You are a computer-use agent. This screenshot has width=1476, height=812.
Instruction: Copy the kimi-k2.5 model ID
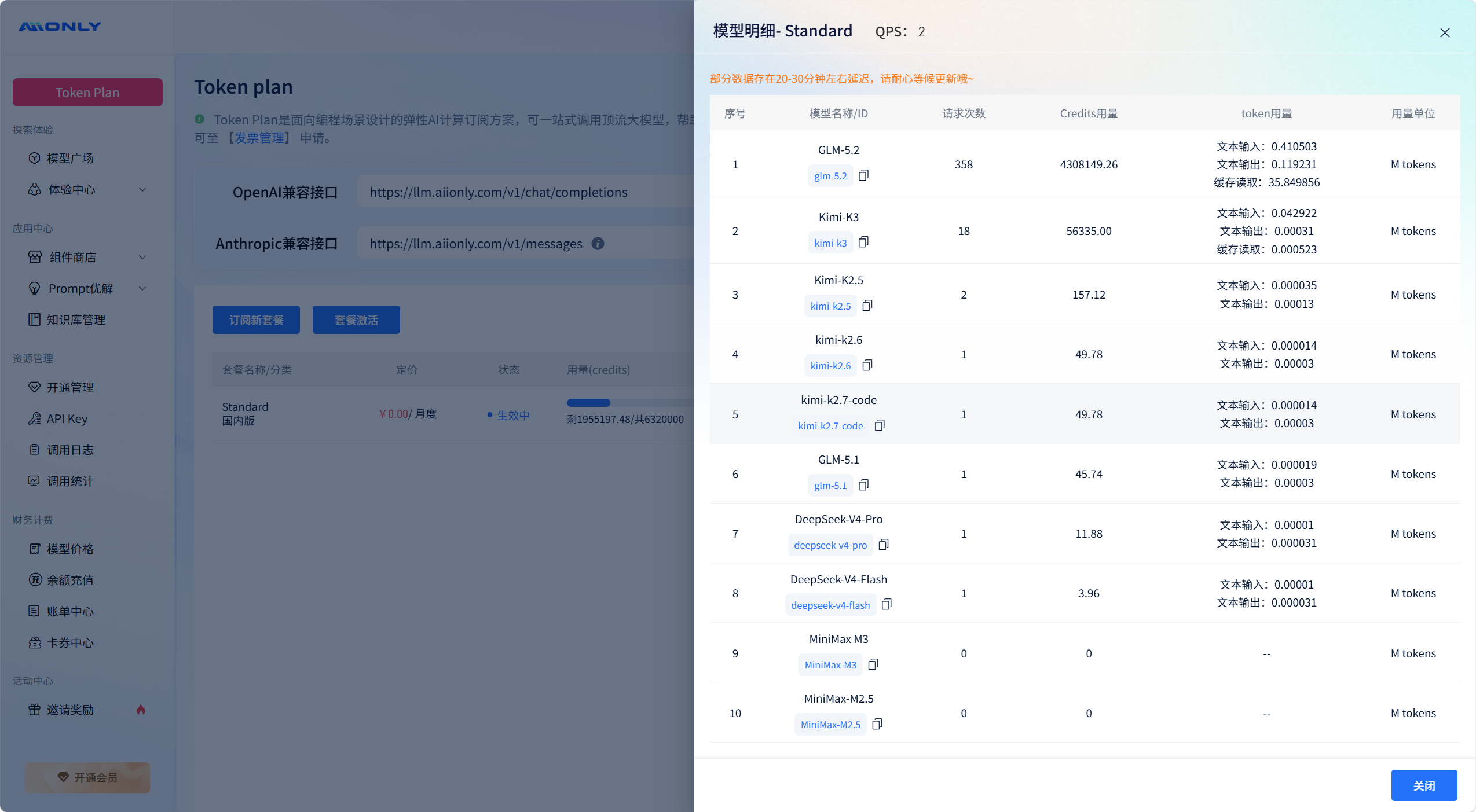[x=867, y=305]
